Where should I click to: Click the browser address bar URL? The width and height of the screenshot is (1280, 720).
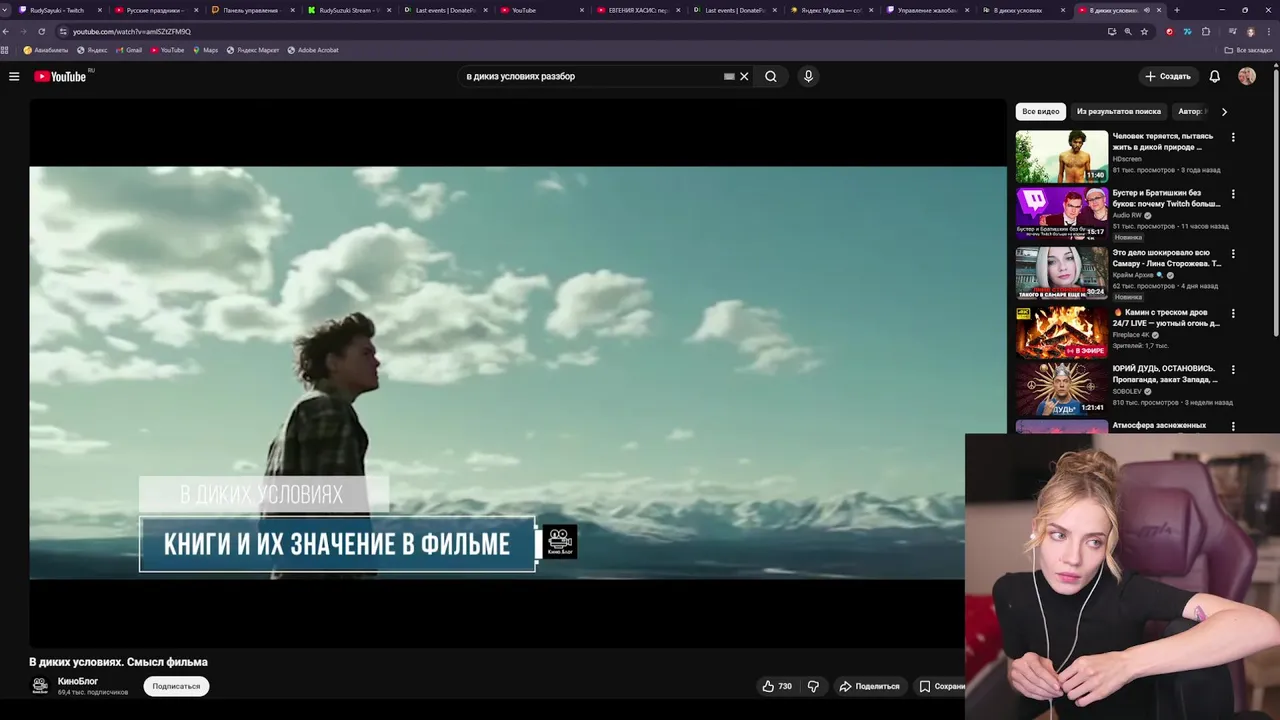point(131,31)
